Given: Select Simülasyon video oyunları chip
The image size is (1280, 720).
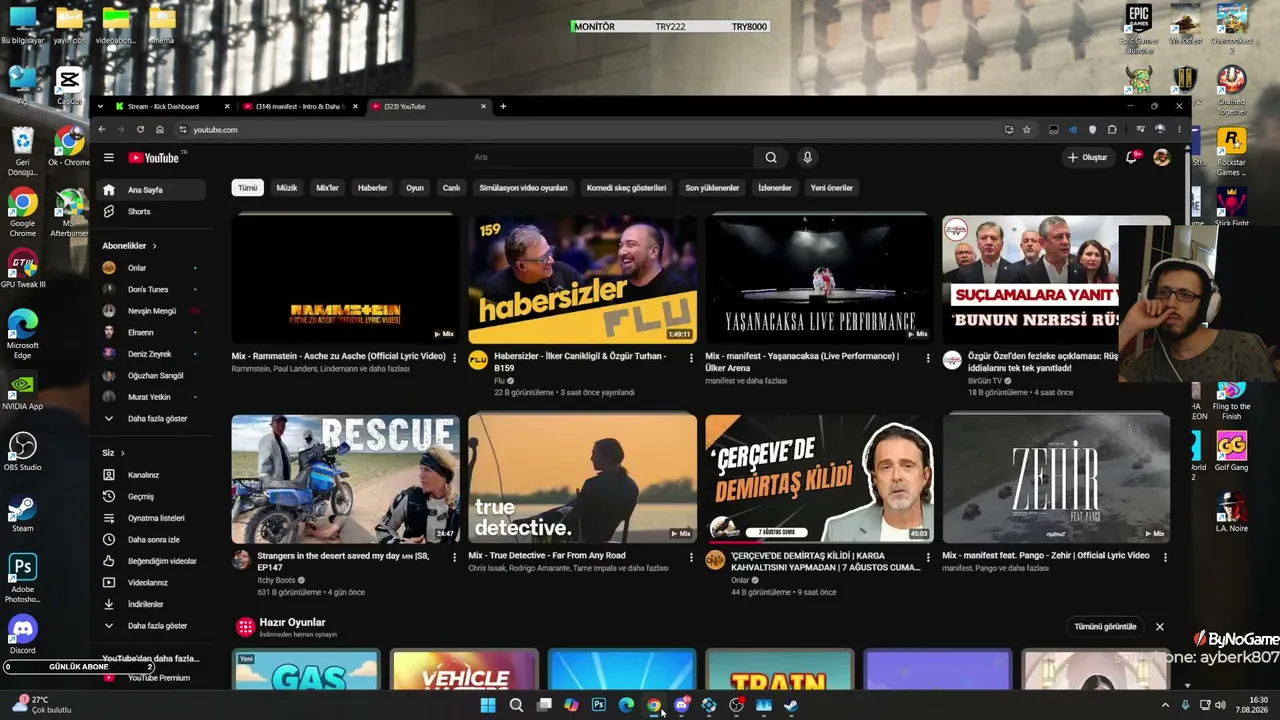Looking at the screenshot, I should pyautogui.click(x=523, y=188).
